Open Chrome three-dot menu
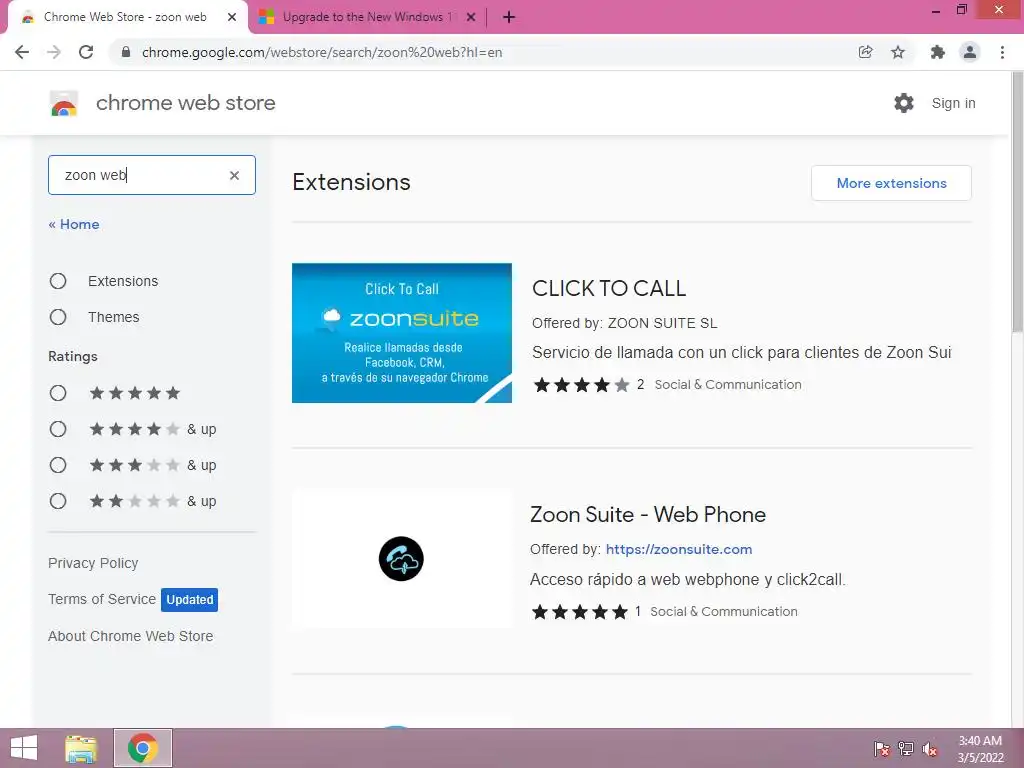The height and width of the screenshot is (768, 1024). pyautogui.click(x=1002, y=52)
